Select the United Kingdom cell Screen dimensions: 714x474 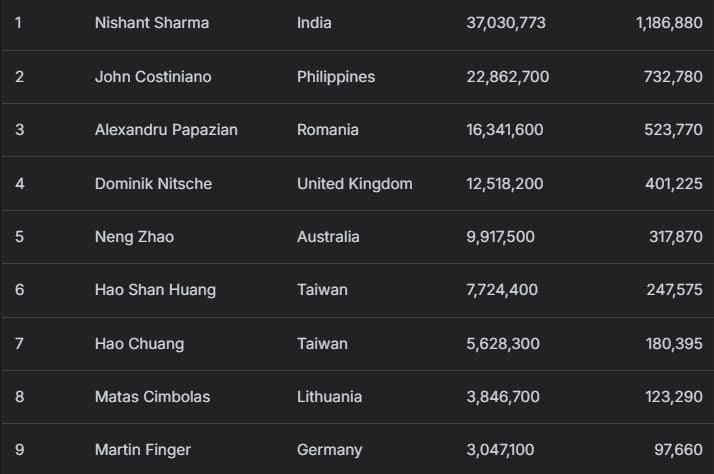[x=354, y=184]
